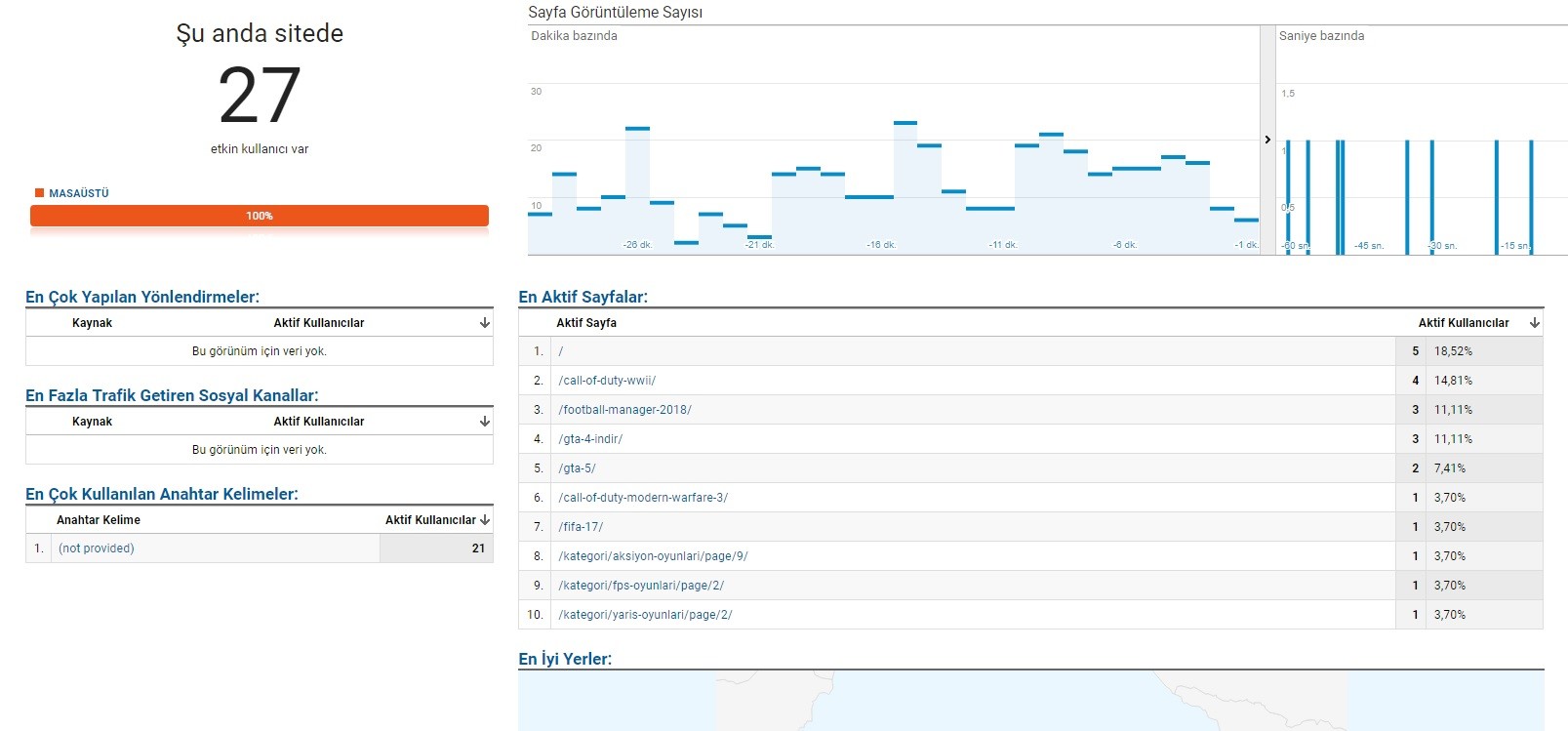Open En Çok Kullanılan Anahtar Kelimeler report
The height and width of the screenshot is (731, 1568).
coord(162,494)
